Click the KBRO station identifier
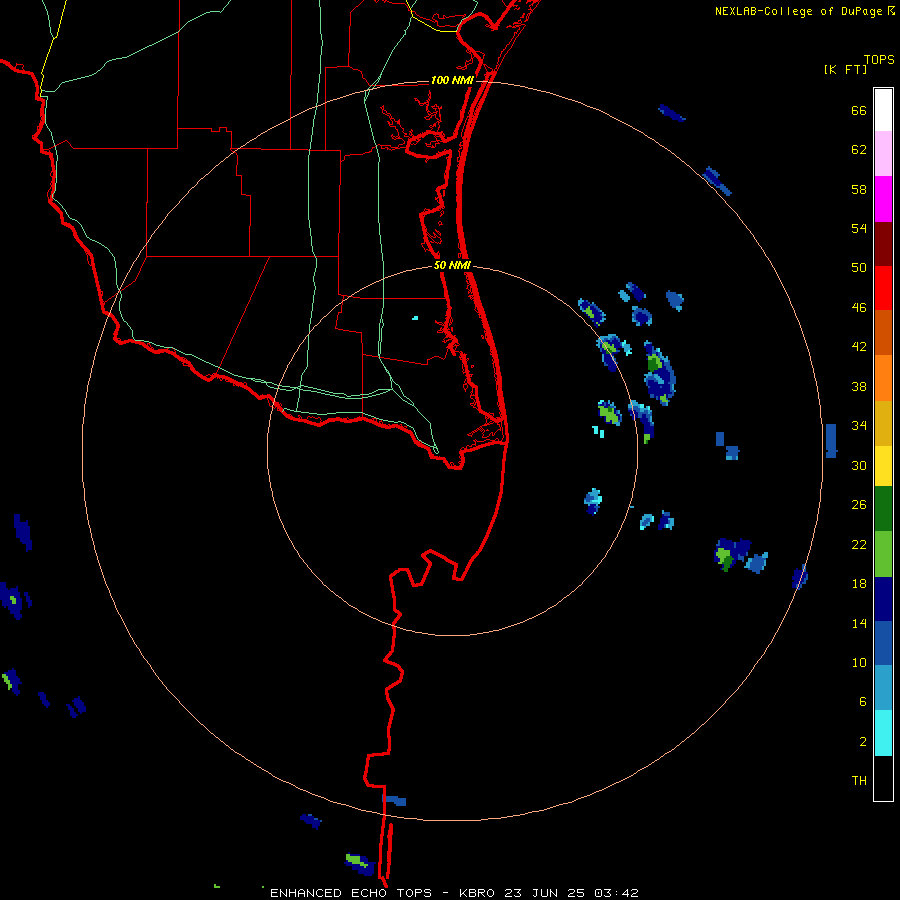Image resolution: width=900 pixels, height=900 pixels. pos(478,893)
